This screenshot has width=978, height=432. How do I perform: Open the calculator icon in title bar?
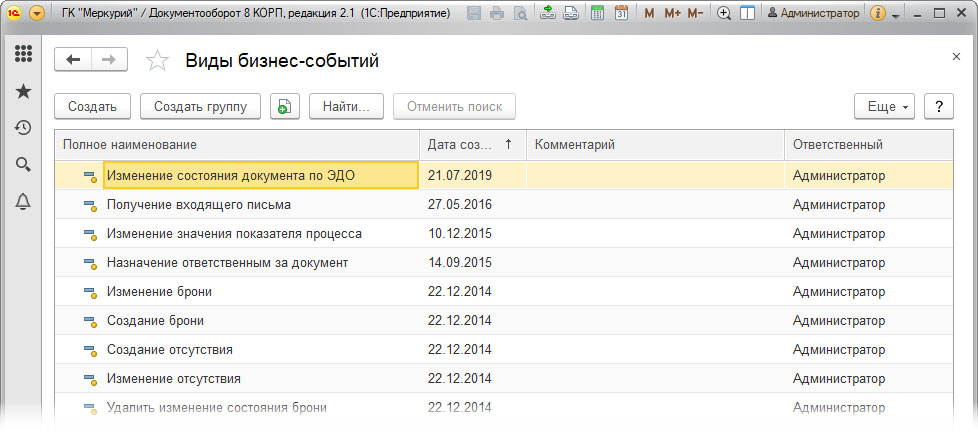click(597, 14)
